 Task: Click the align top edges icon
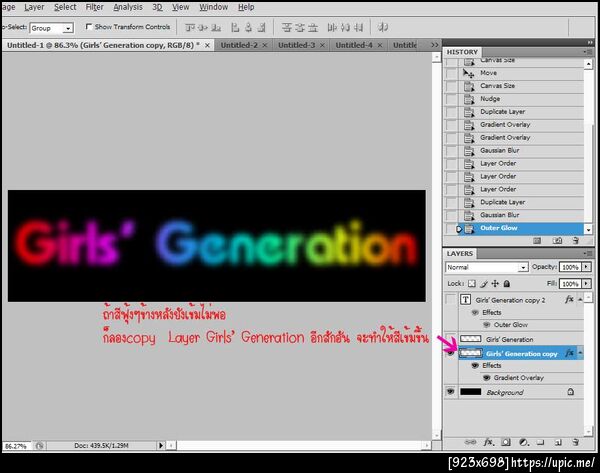pos(190,27)
